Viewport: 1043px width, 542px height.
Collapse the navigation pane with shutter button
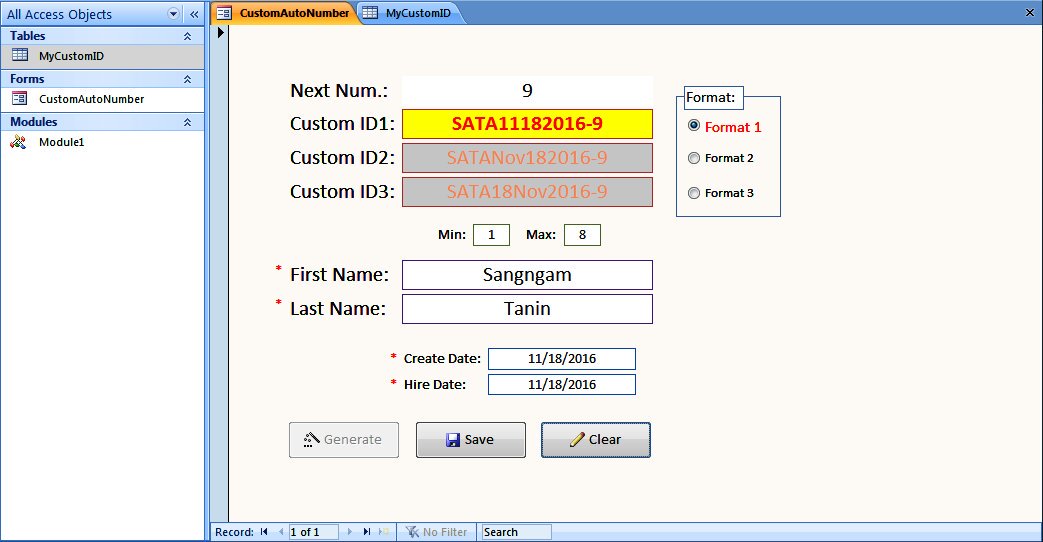click(194, 14)
